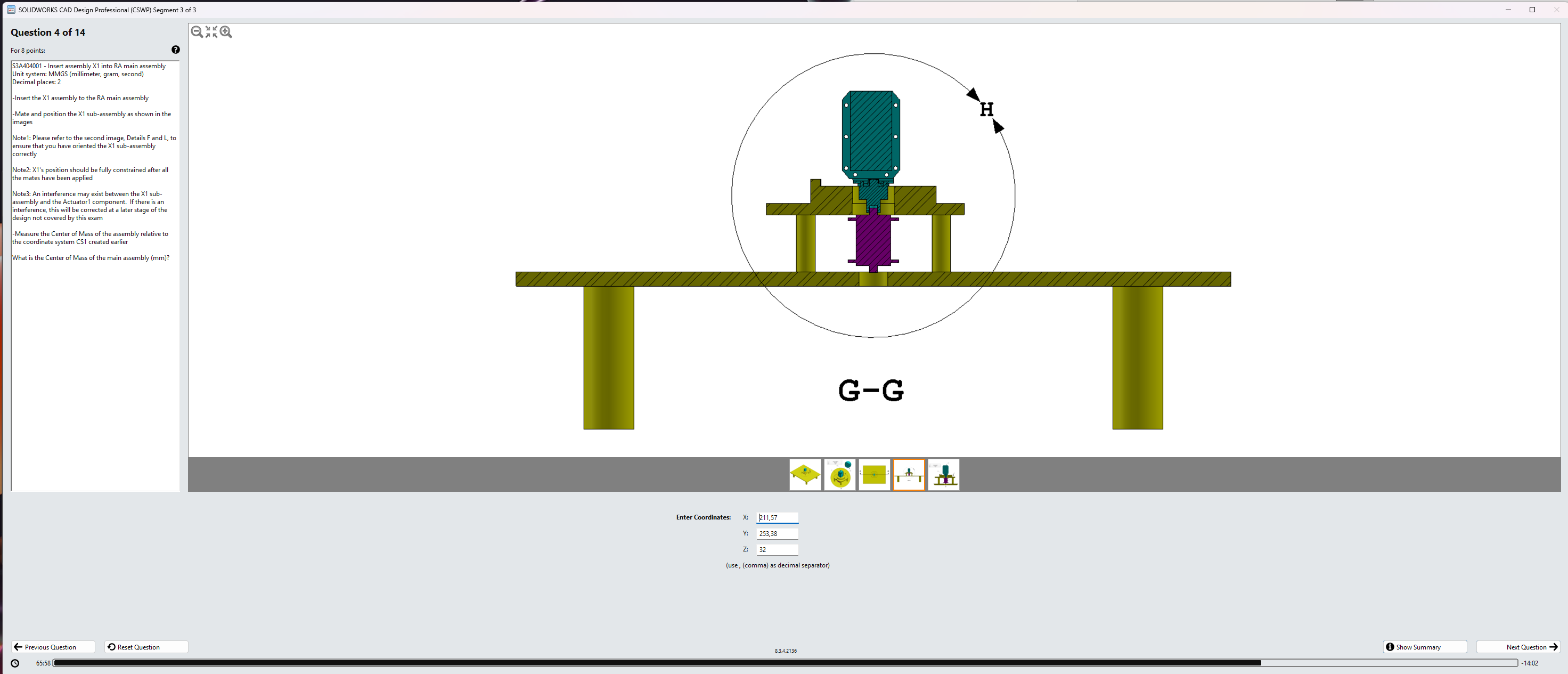The width and height of the screenshot is (1568, 674).
Task: Click the zoom out magnifier icon
Action: (x=197, y=31)
